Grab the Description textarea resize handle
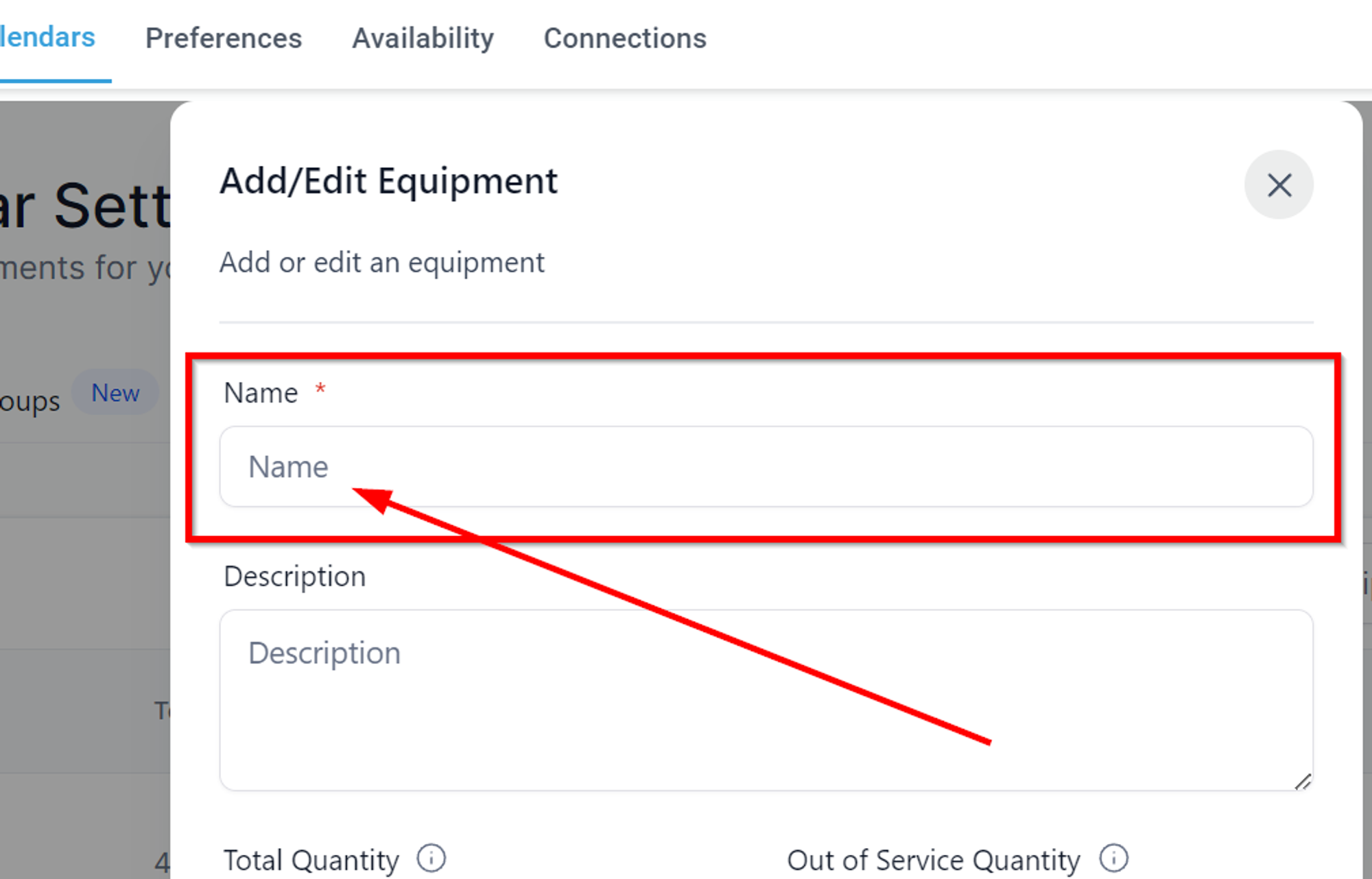Viewport: 1372px width, 879px height. coord(1303,781)
